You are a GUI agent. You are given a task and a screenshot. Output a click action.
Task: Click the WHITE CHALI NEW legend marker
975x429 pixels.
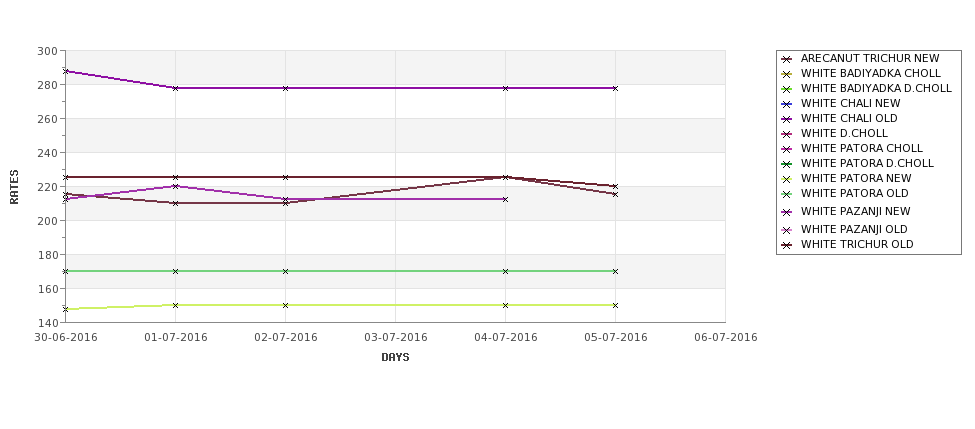(787, 104)
